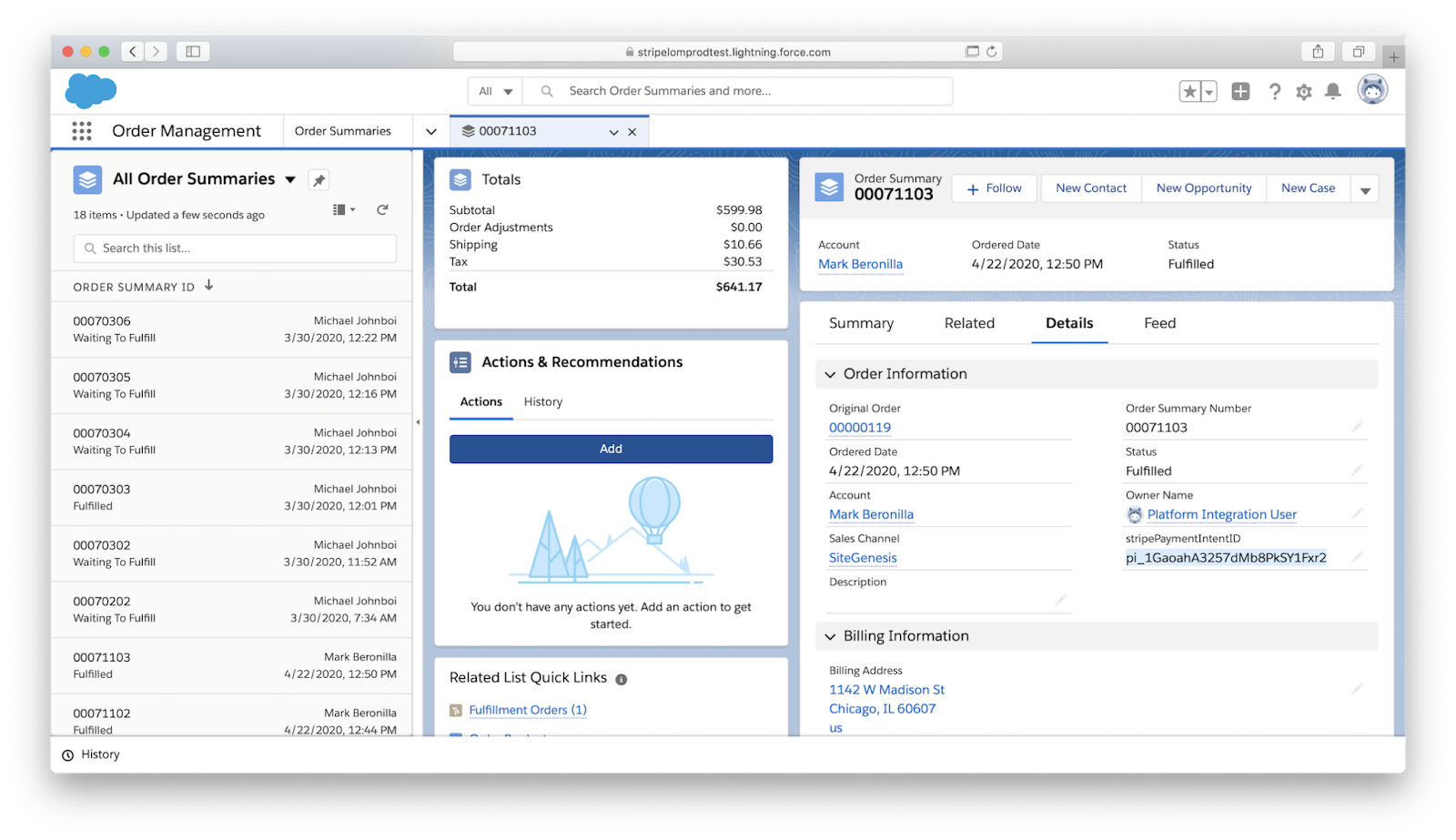Image resolution: width=1456 pixels, height=840 pixels.
Task: Pin the All Order Summaries list view
Action: tap(318, 179)
